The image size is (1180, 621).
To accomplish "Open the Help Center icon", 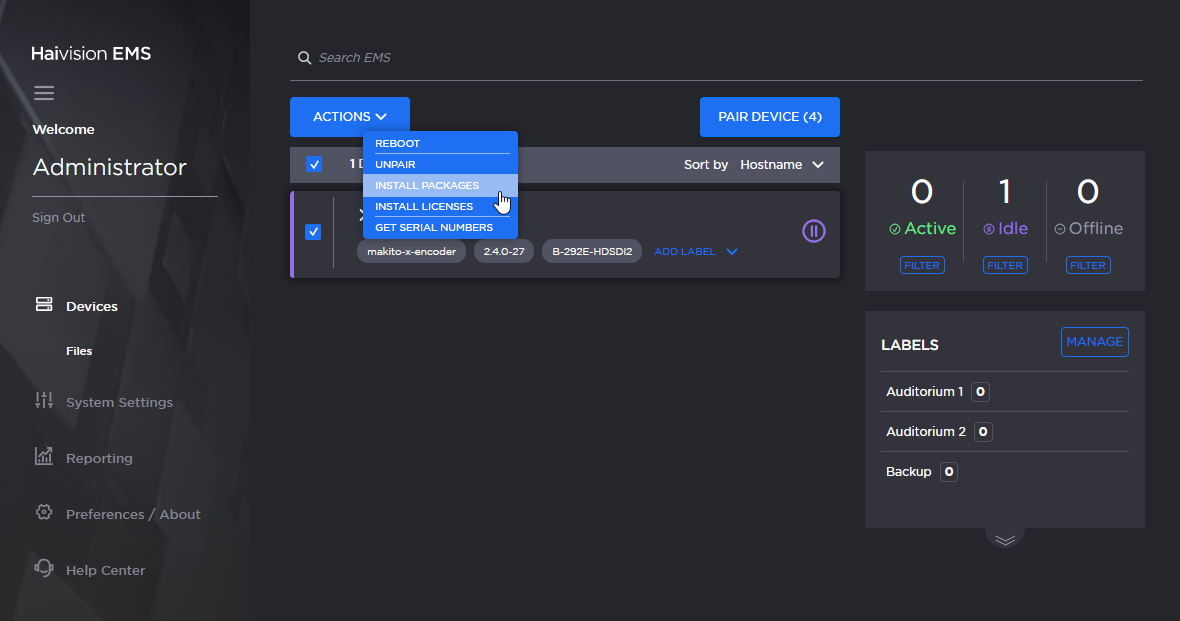I will [43, 569].
